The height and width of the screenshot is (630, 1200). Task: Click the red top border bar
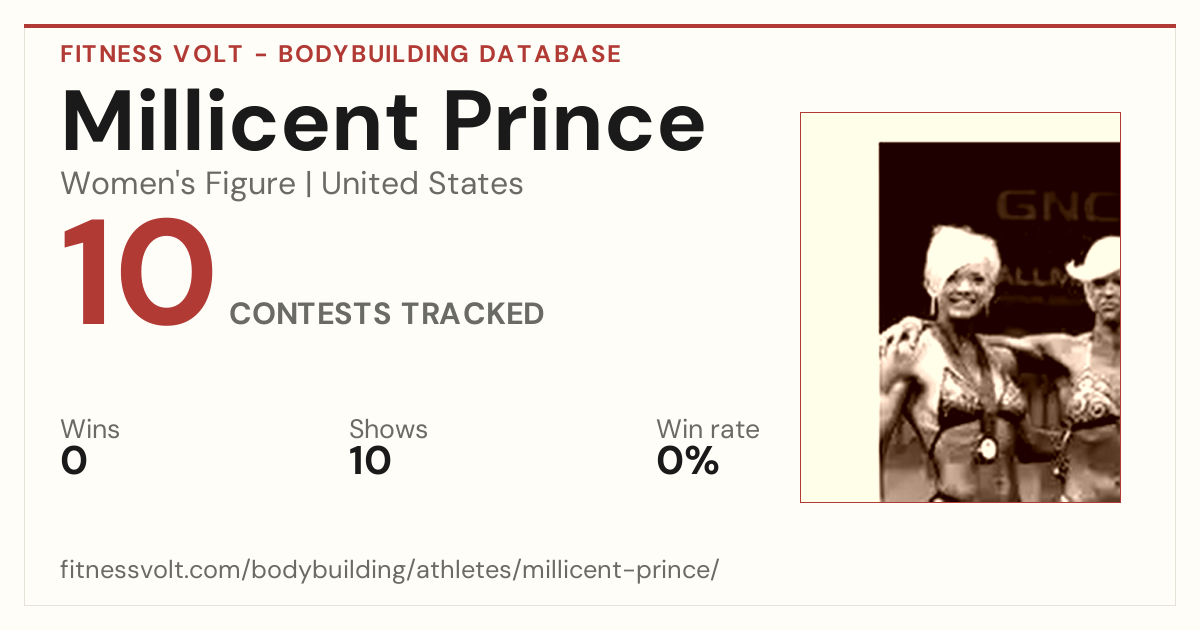tap(600, 26)
